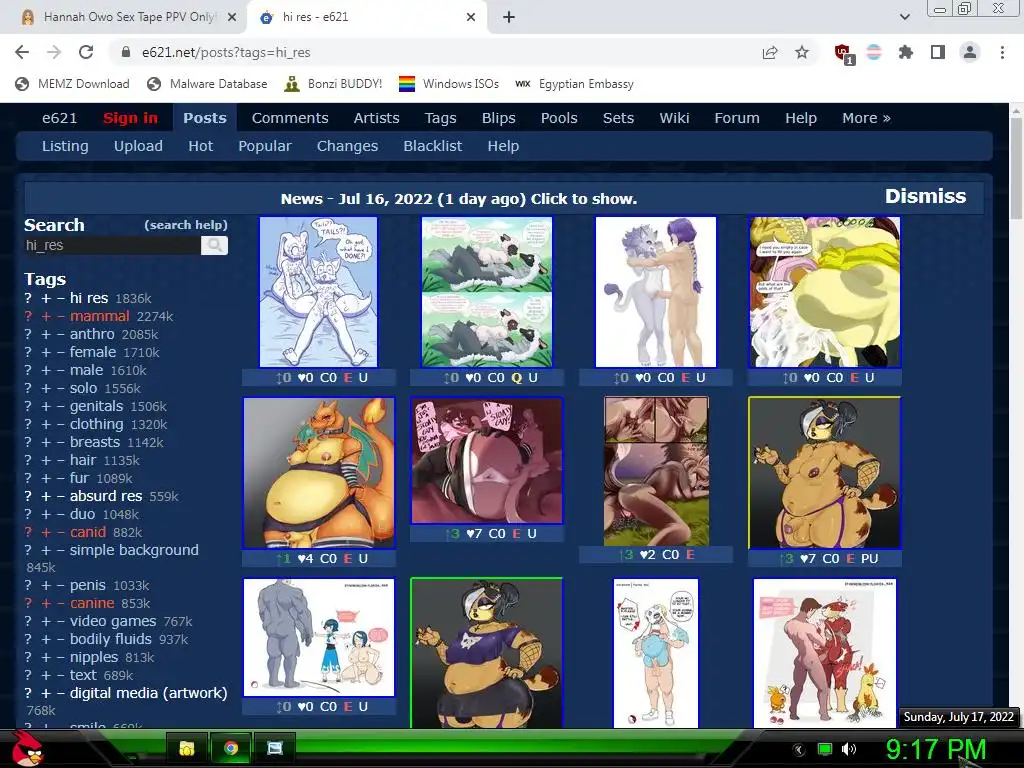Click the magnifier search button beside hi_res

point(214,246)
